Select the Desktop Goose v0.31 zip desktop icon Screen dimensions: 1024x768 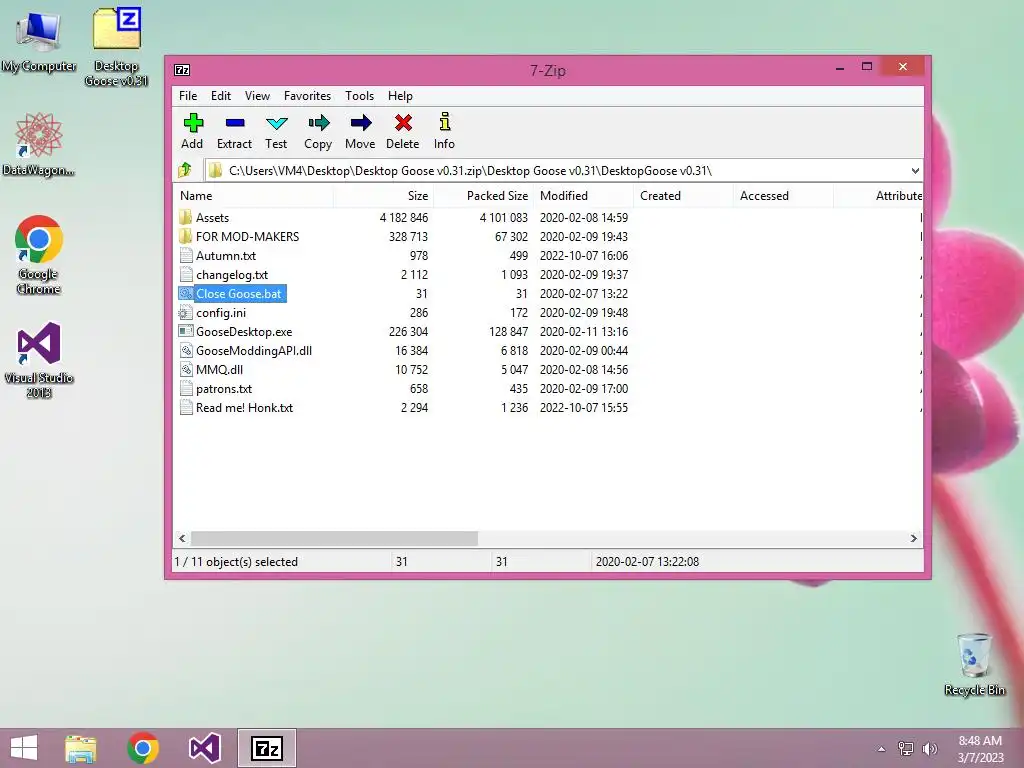tap(116, 47)
